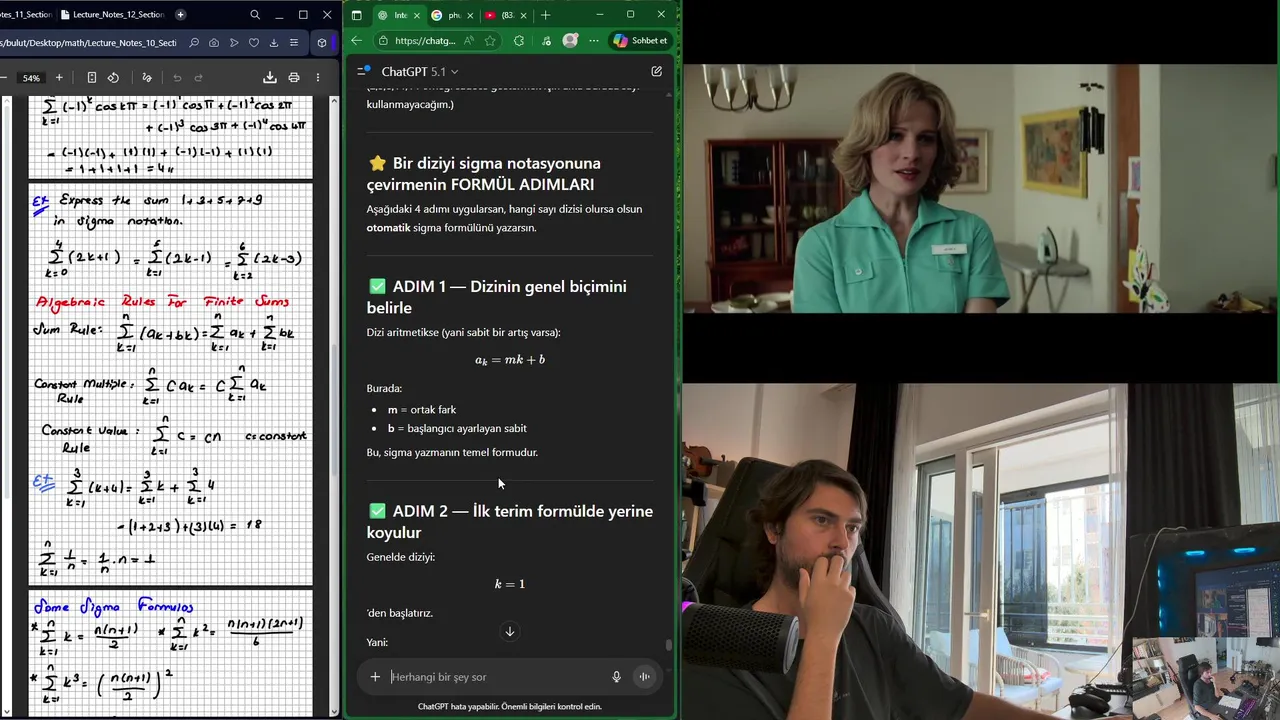Image resolution: width=1280 pixels, height=720 pixels.
Task: Zoom out the PDF with the minus button
Action: (x=4, y=77)
